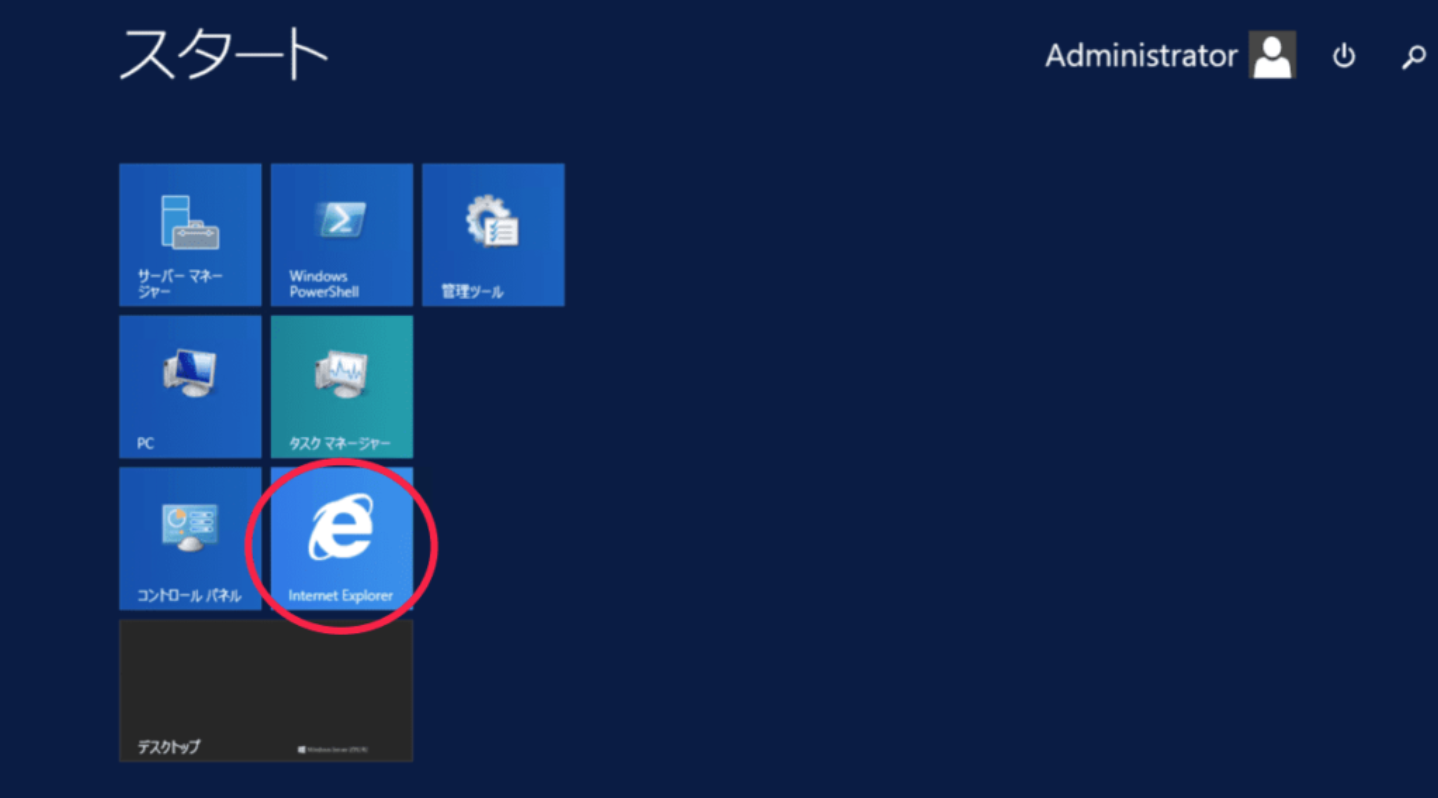Open the Control Panel tile icon

189,526
